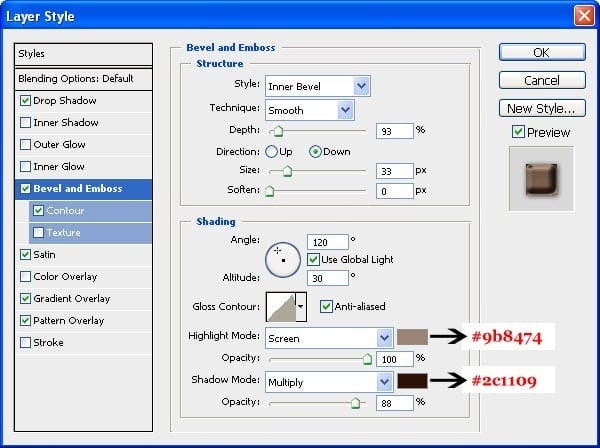The width and height of the screenshot is (600, 448).
Task: Toggle the Use Global Light checkbox
Action: [x=313, y=260]
